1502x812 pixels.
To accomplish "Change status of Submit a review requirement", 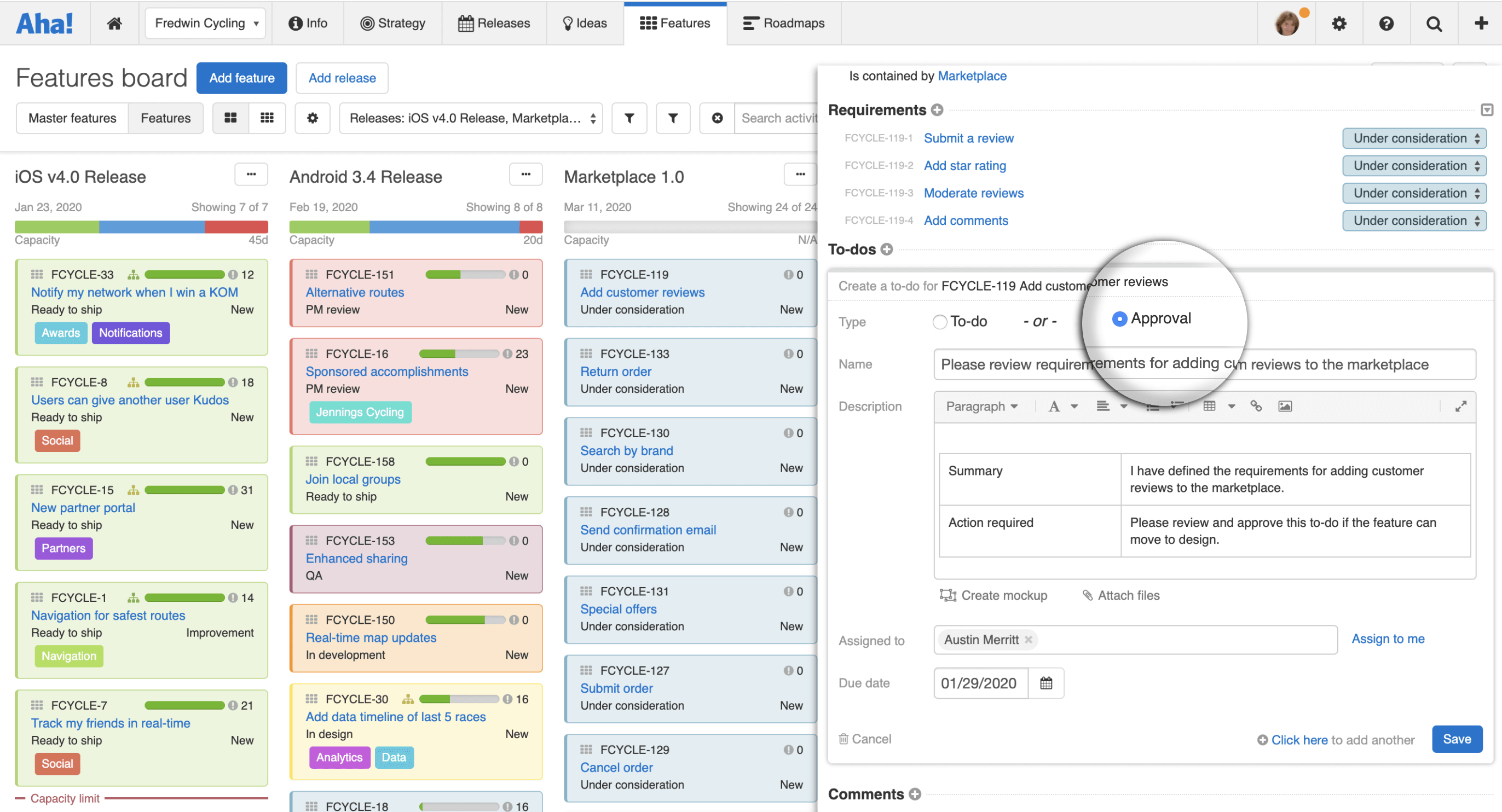I will (x=1414, y=138).
